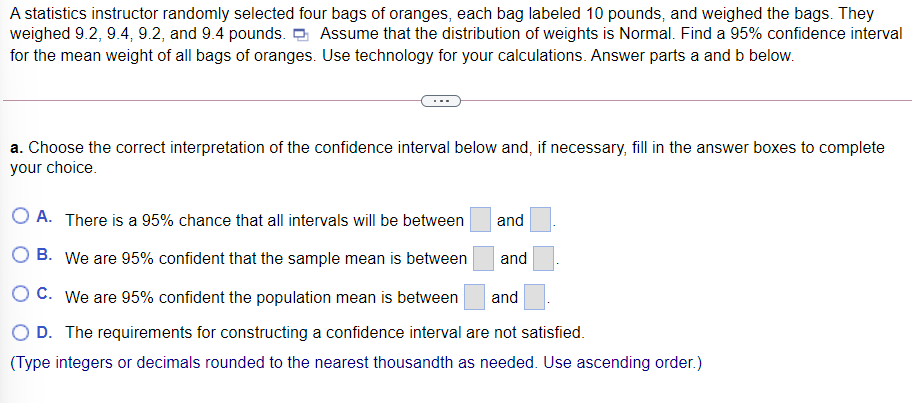This screenshot has height=403, width=912.
Task: Click the lower bound box for population mean
Action: pos(474,297)
